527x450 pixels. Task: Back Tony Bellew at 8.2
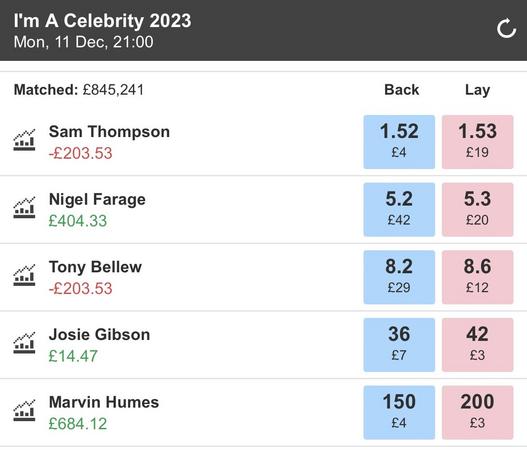coord(399,277)
